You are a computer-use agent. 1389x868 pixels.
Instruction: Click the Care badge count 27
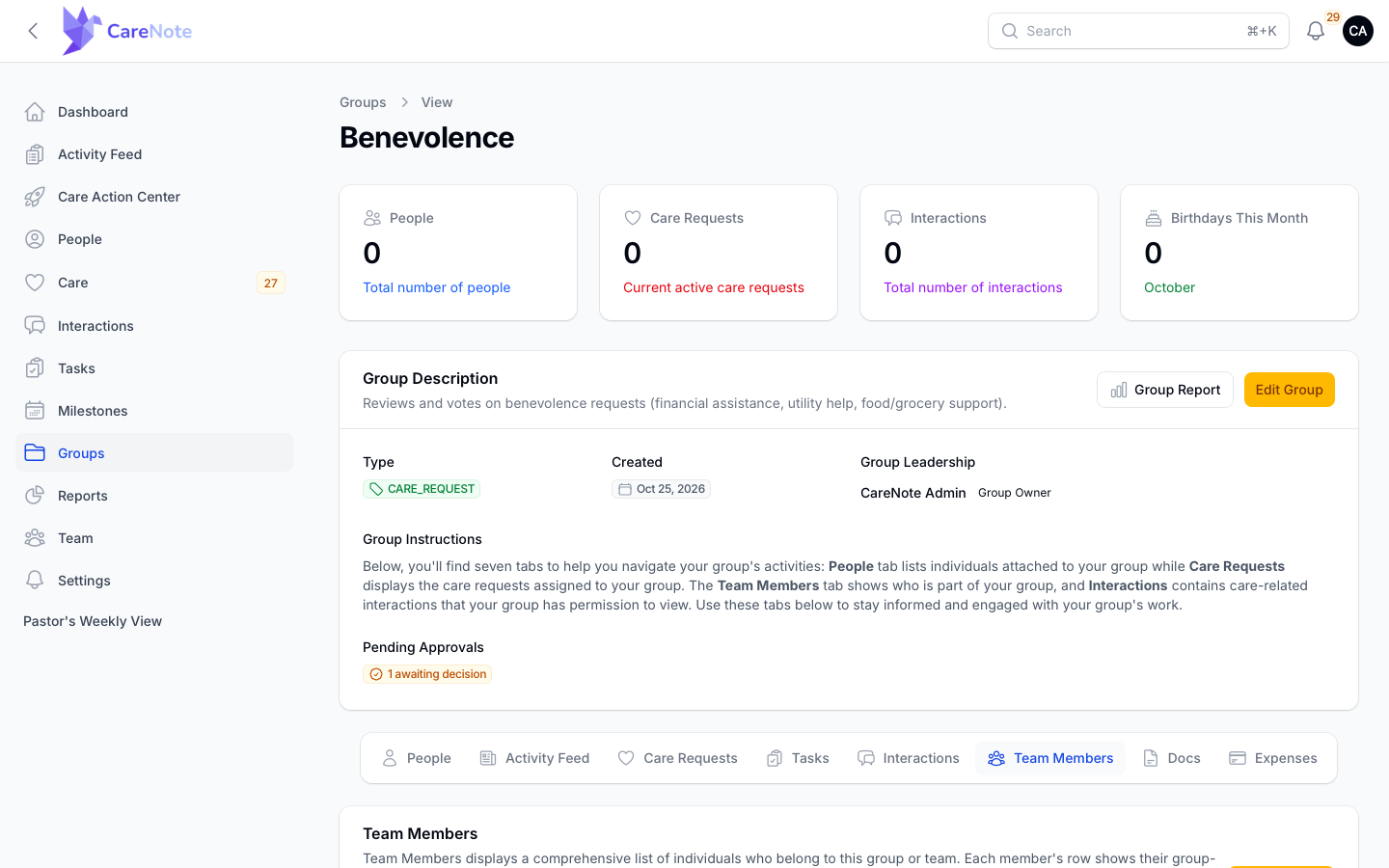pyautogui.click(x=271, y=283)
